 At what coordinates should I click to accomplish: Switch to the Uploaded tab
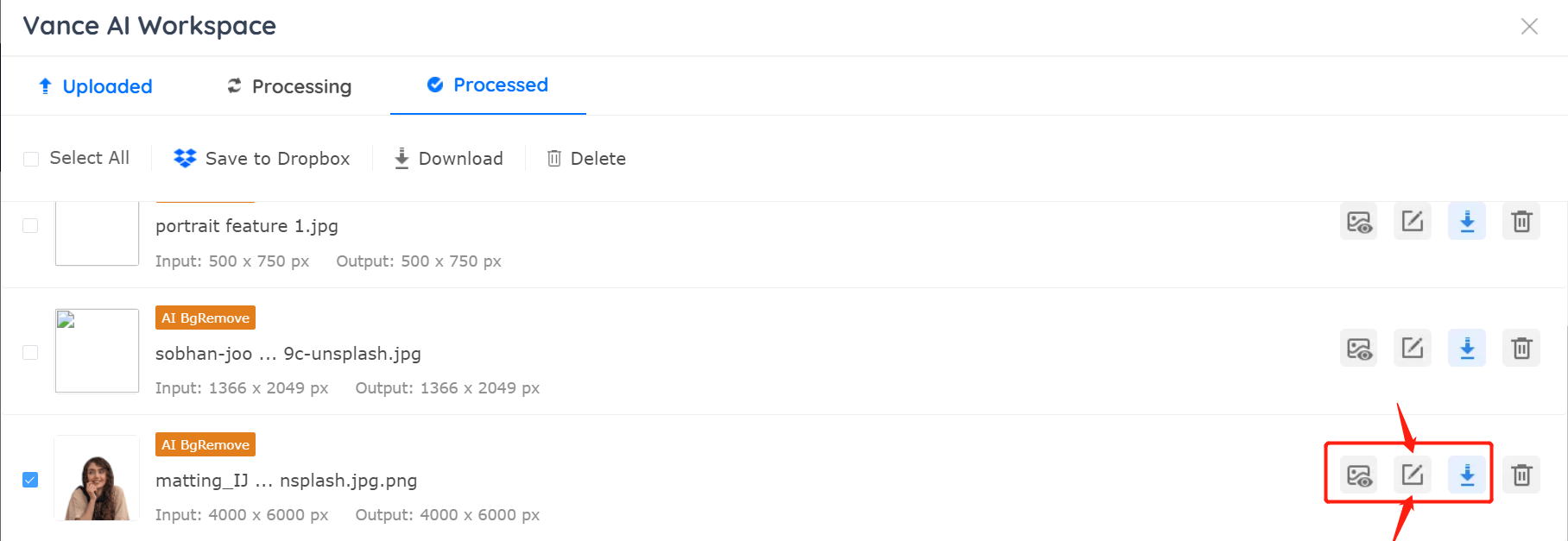click(96, 86)
